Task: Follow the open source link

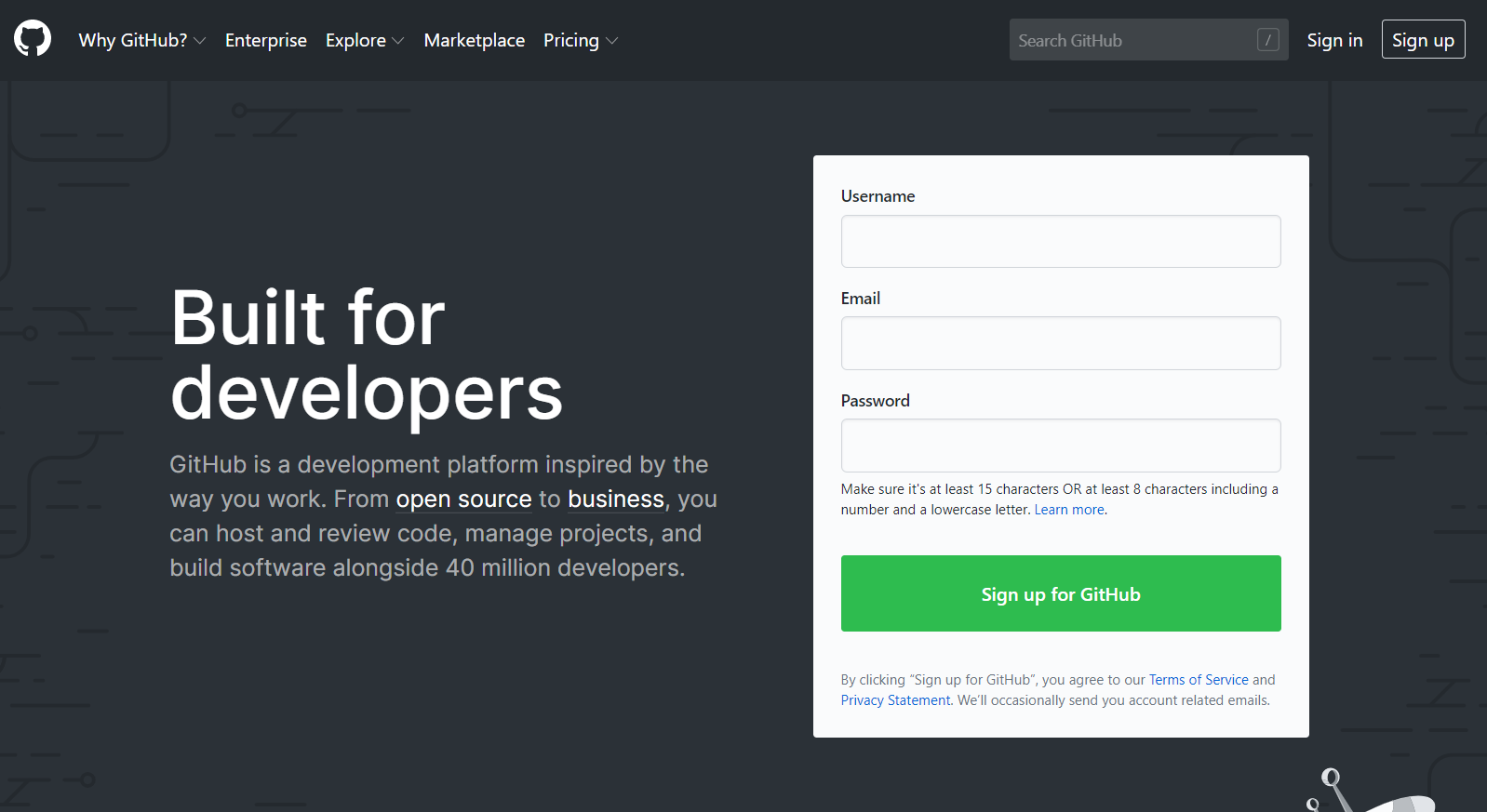Action: 463,499
